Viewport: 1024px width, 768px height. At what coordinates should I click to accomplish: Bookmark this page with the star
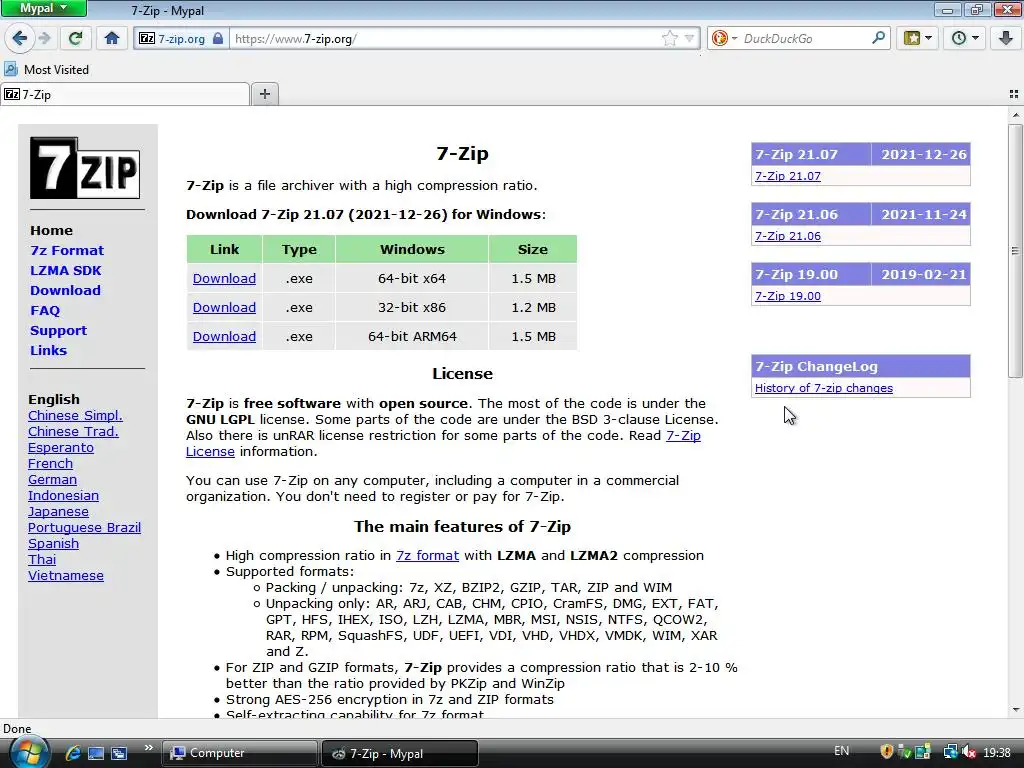(670, 39)
